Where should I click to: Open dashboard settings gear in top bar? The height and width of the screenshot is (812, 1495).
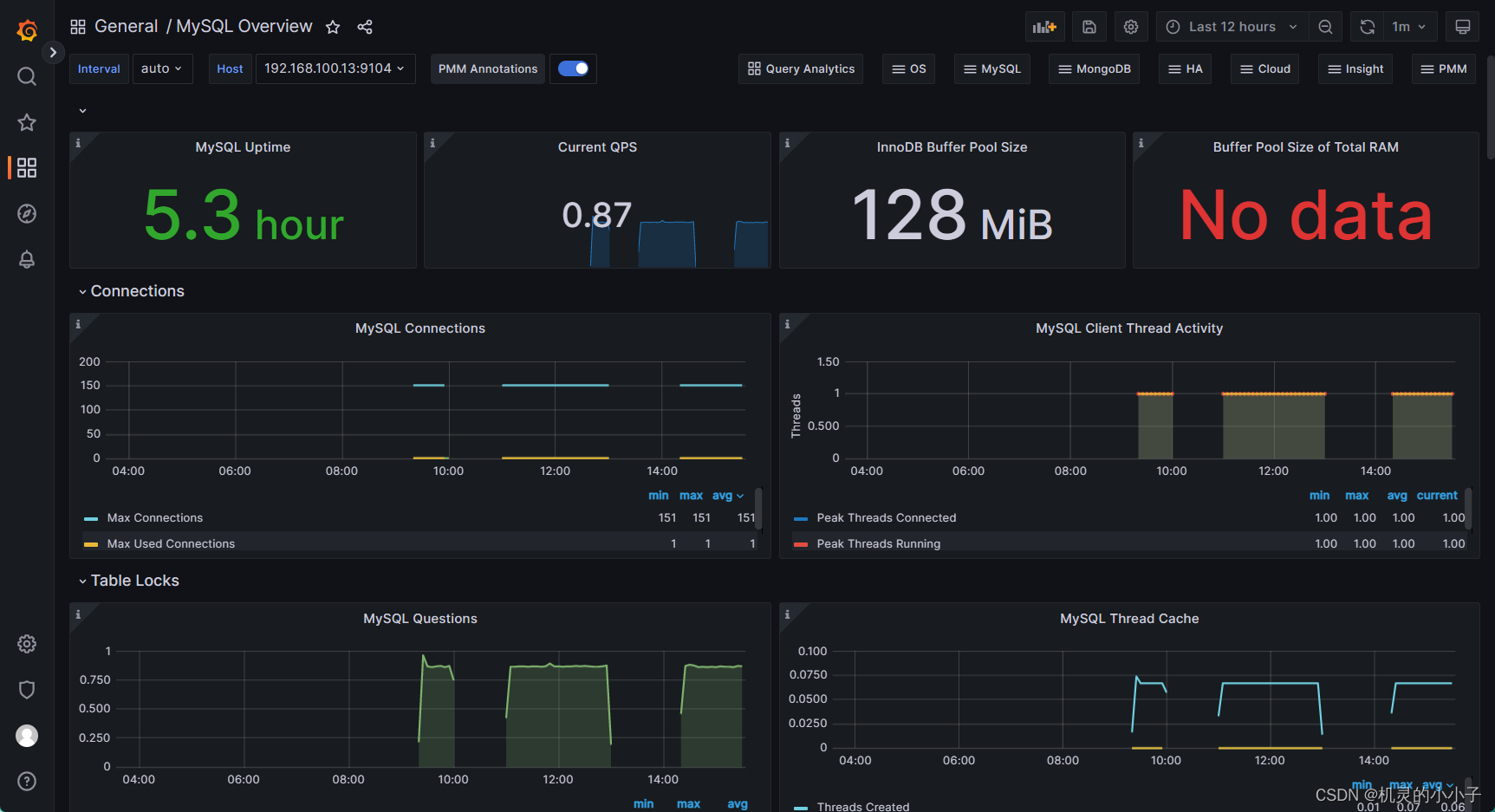point(1131,27)
